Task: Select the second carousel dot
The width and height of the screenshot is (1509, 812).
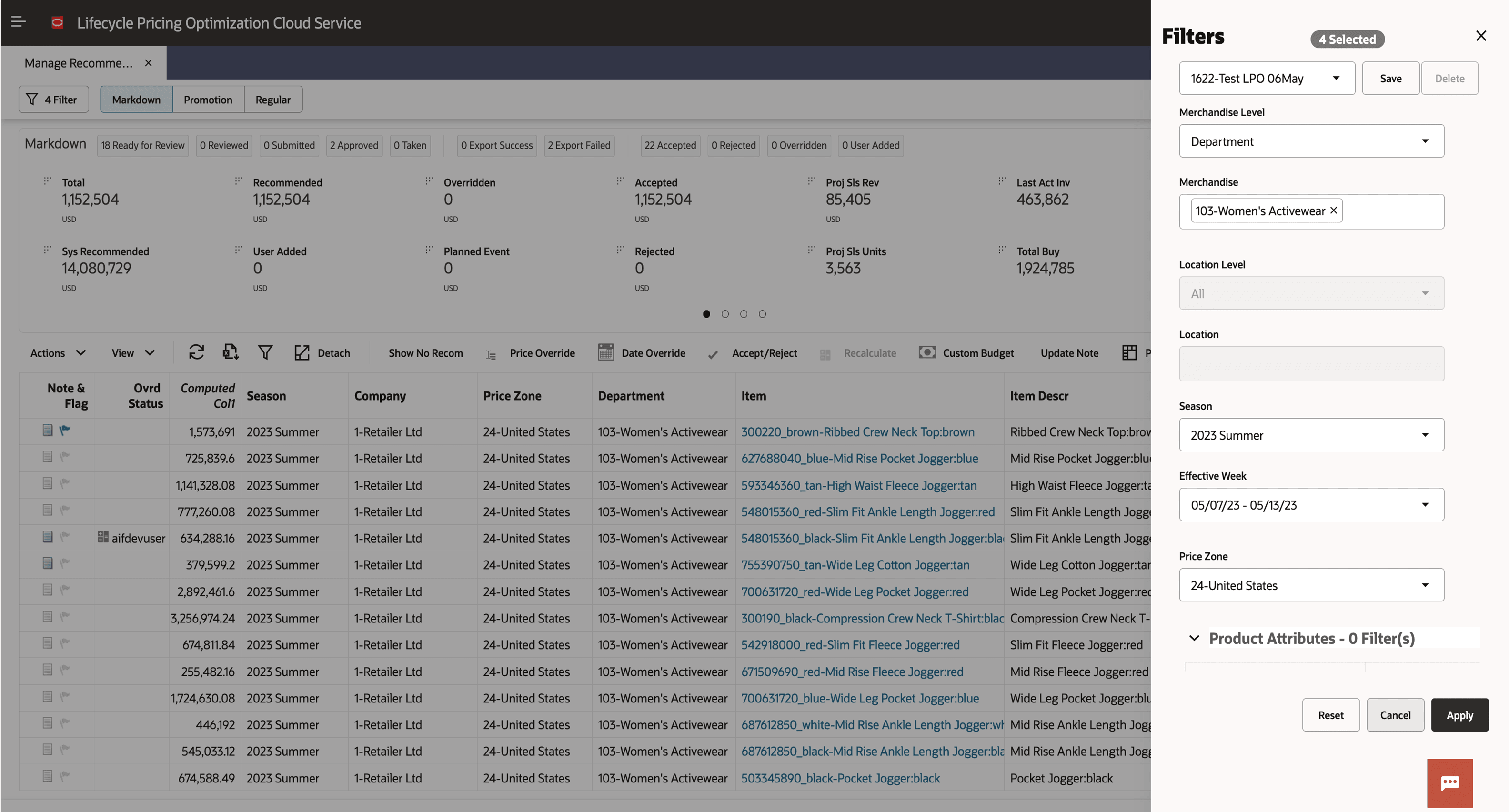Action: (725, 314)
